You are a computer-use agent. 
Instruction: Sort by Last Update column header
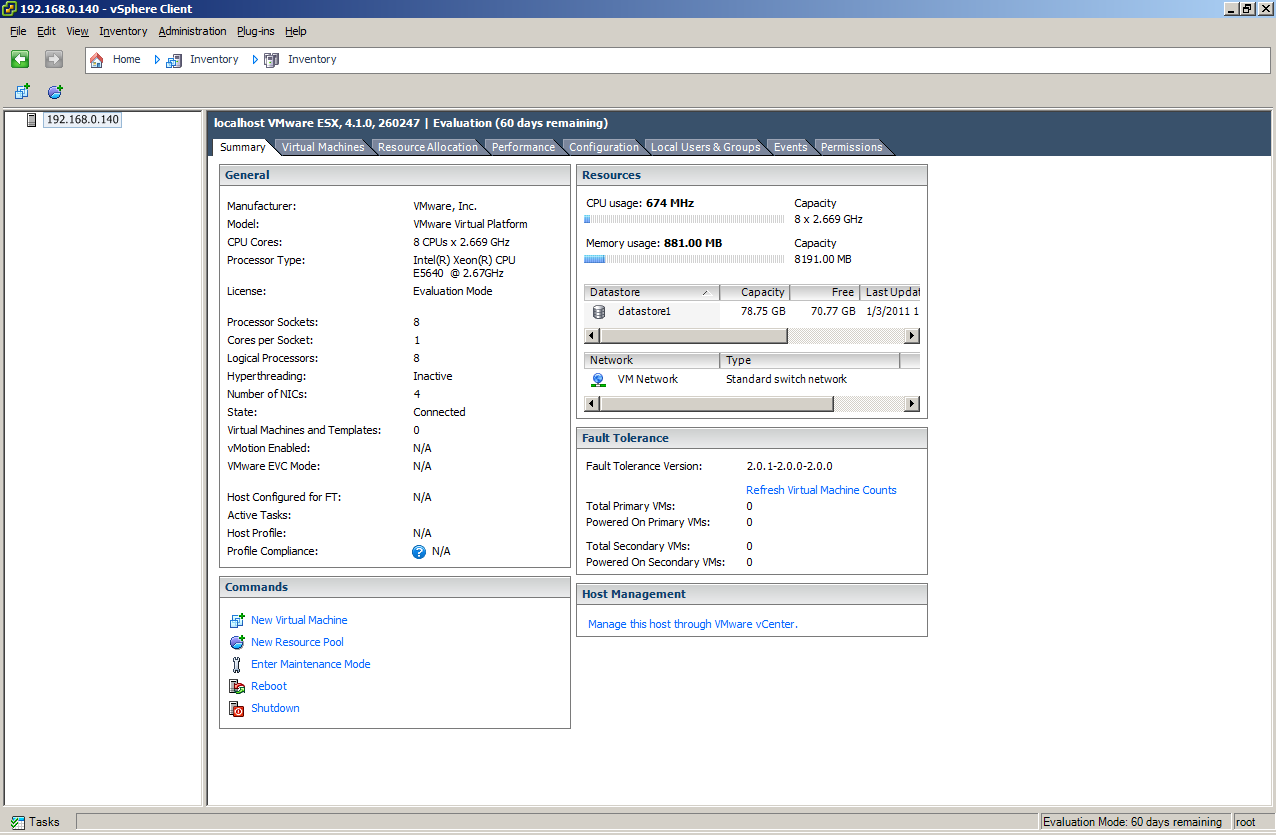point(890,292)
